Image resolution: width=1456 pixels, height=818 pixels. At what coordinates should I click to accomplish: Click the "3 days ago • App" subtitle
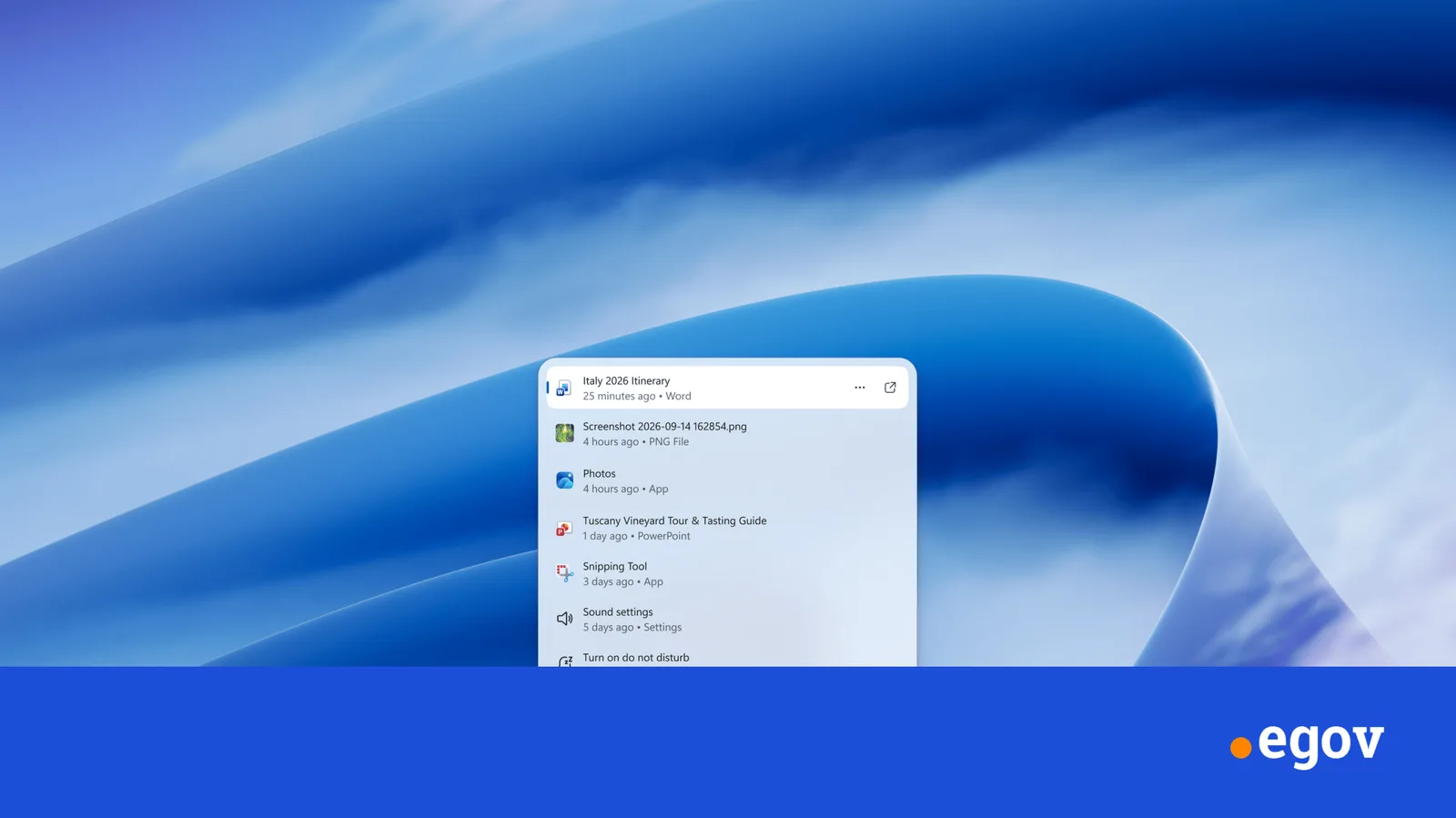pyautogui.click(x=622, y=581)
